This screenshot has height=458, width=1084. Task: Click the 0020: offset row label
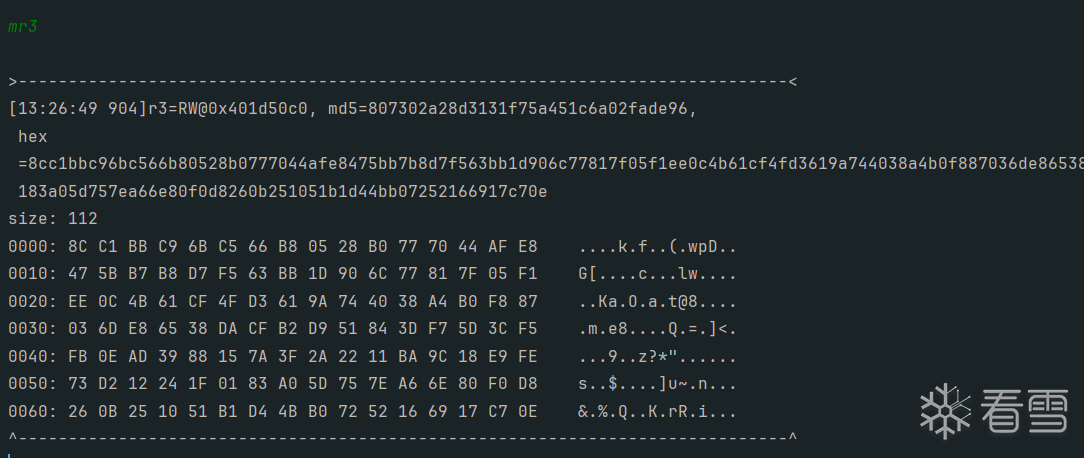[29, 301]
